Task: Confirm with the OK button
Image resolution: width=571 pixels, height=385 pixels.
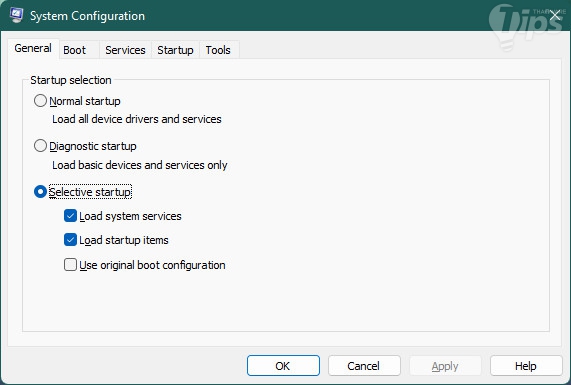Action: coord(283,366)
